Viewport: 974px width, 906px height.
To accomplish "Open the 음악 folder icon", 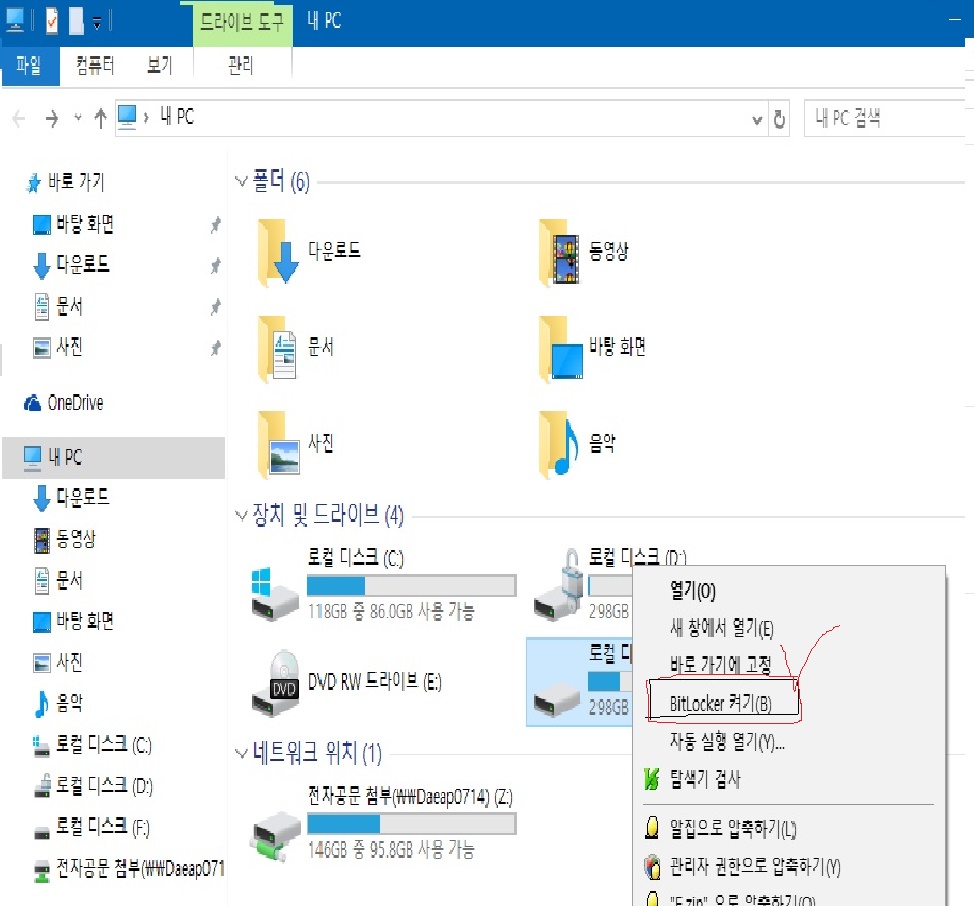I will click(x=560, y=444).
